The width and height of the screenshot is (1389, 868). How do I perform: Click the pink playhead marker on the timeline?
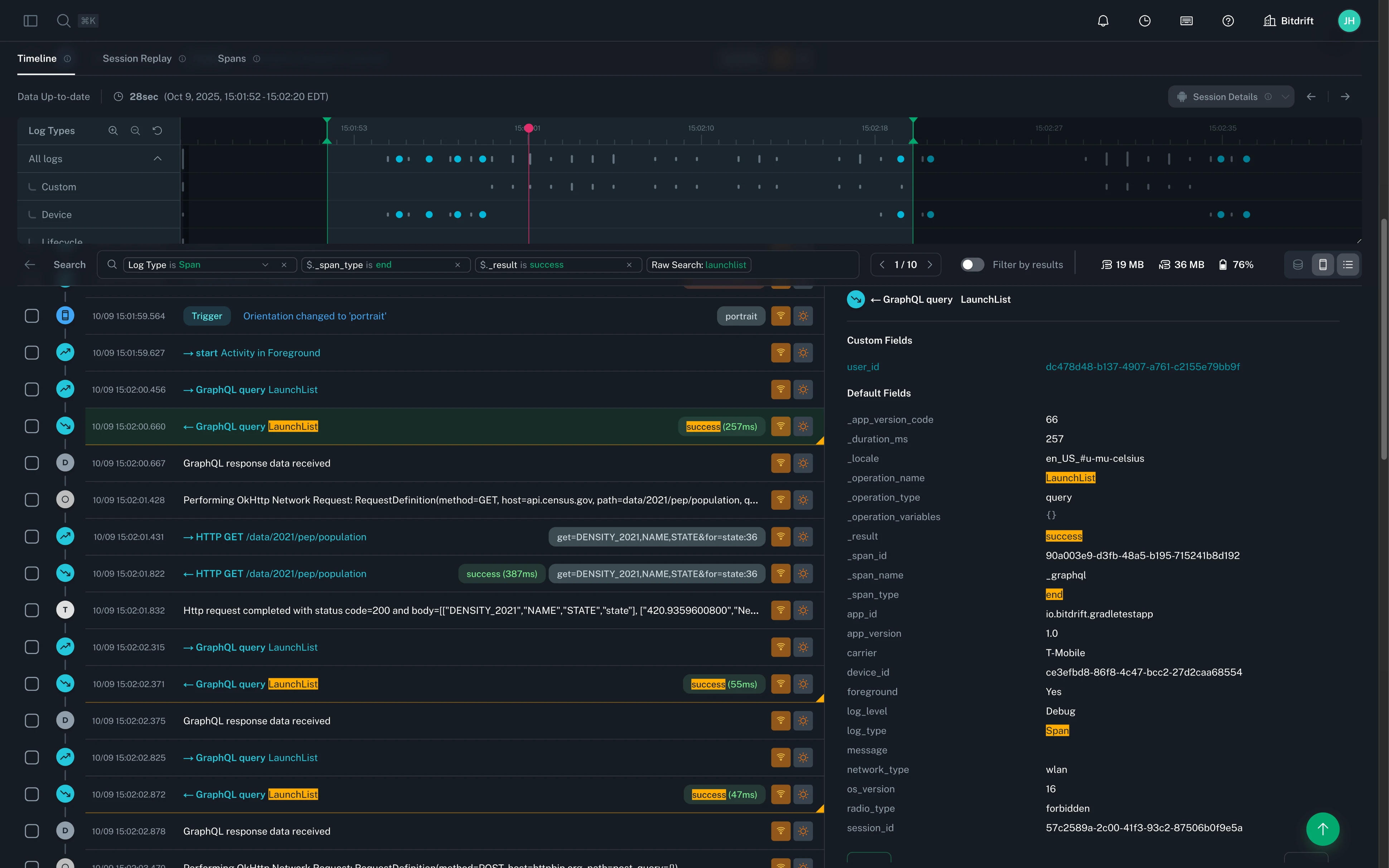point(529,127)
